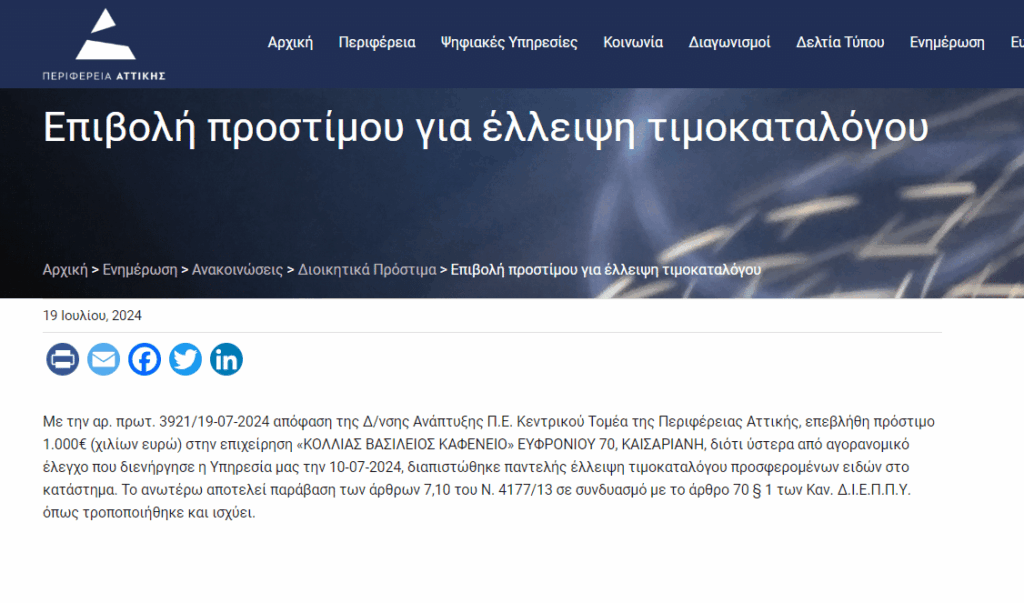This screenshot has height=603, width=1024.
Task: Click the page title Επιβολή προστίμου για έλλειψη τιμοκαταλόγου
Action: 485,127
